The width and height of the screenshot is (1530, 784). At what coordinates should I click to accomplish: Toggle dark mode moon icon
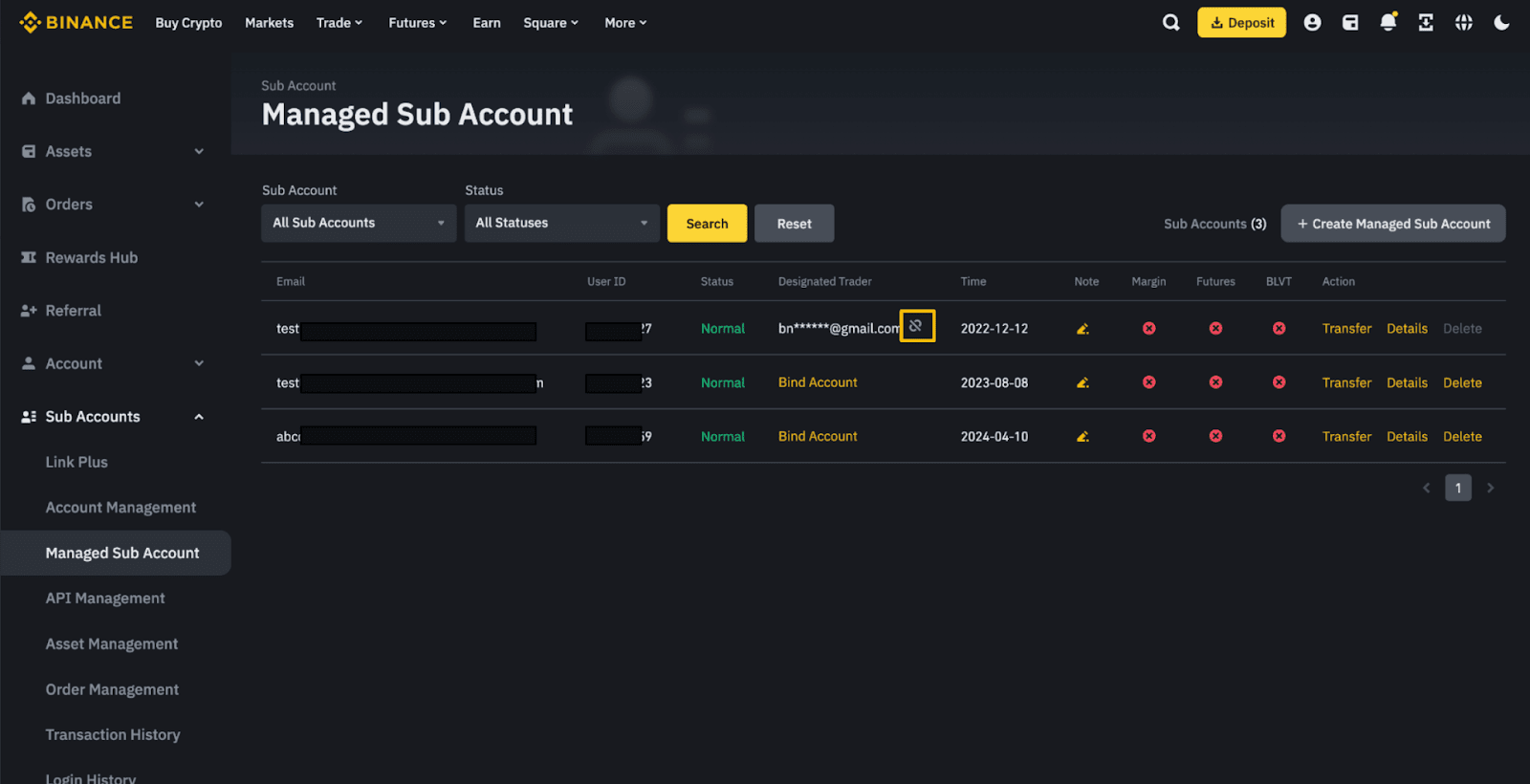(x=1501, y=23)
